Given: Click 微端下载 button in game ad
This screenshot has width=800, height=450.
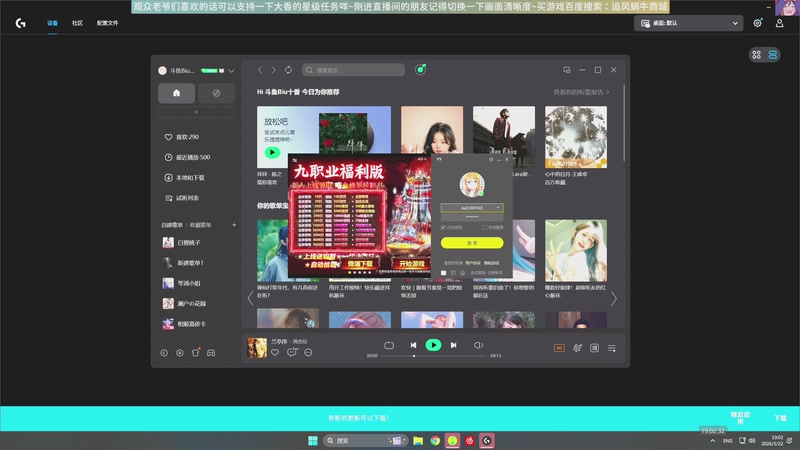Looking at the screenshot, I should click(360, 264).
